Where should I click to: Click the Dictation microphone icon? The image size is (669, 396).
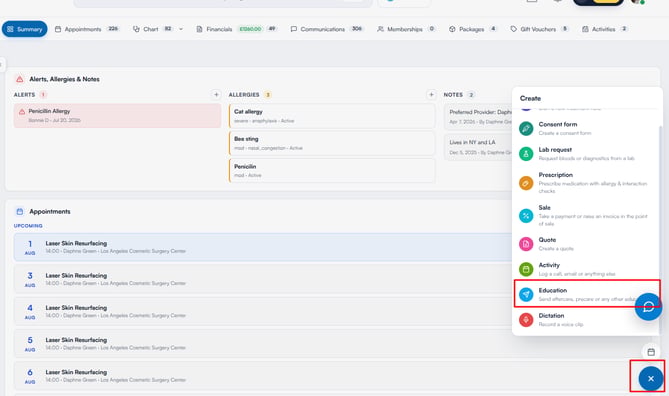[526, 320]
